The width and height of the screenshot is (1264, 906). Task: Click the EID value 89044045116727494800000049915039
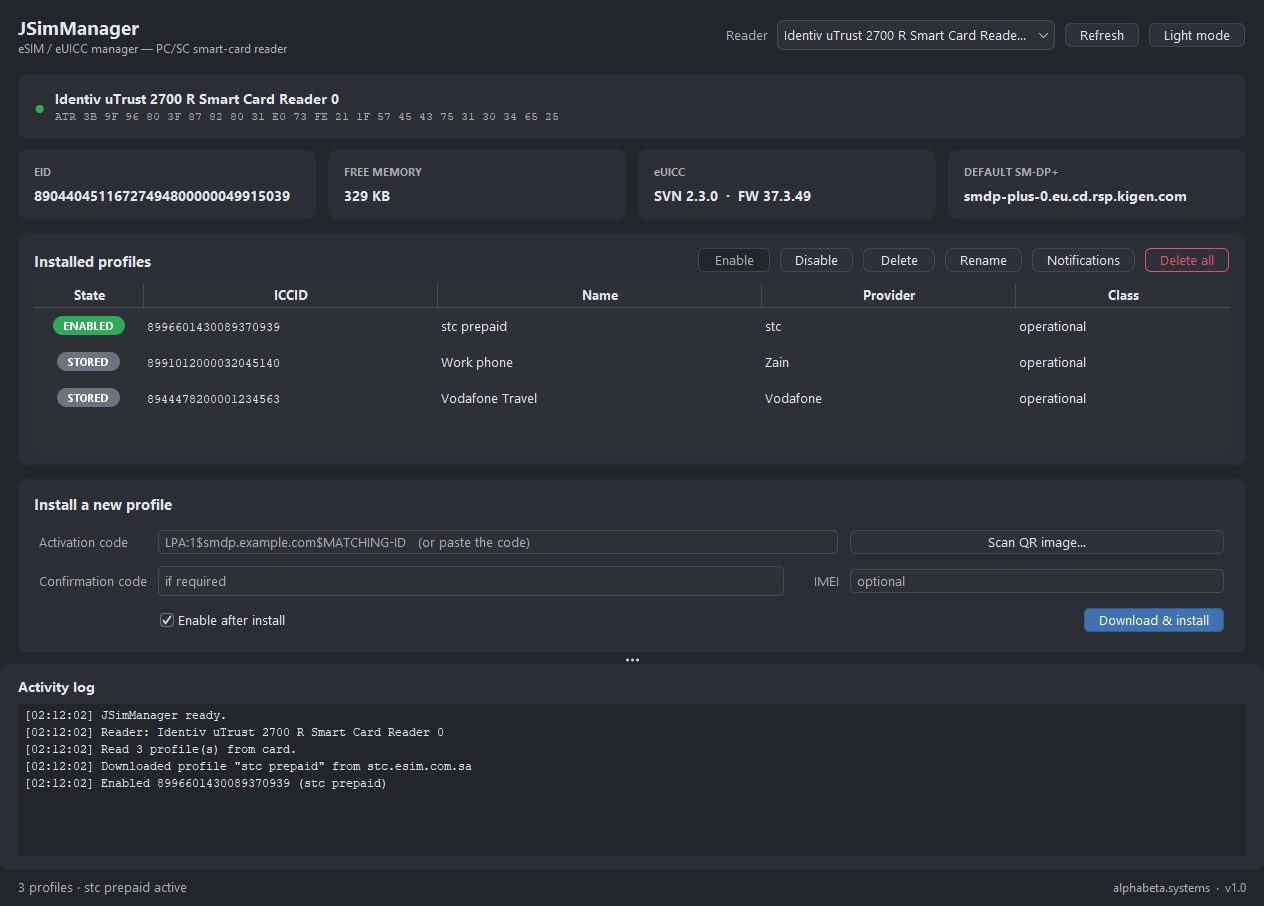point(162,196)
